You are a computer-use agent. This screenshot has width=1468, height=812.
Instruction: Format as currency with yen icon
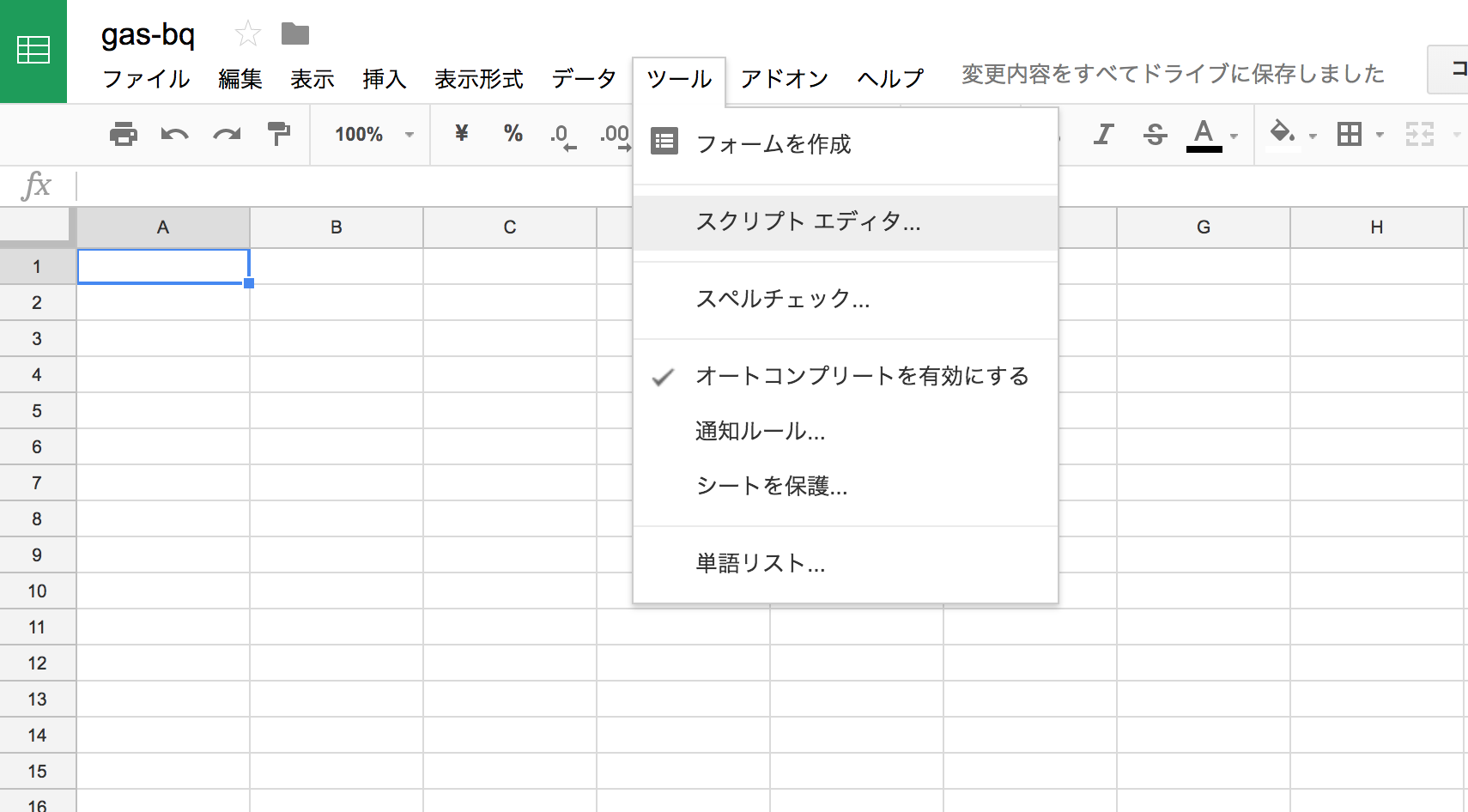462,133
